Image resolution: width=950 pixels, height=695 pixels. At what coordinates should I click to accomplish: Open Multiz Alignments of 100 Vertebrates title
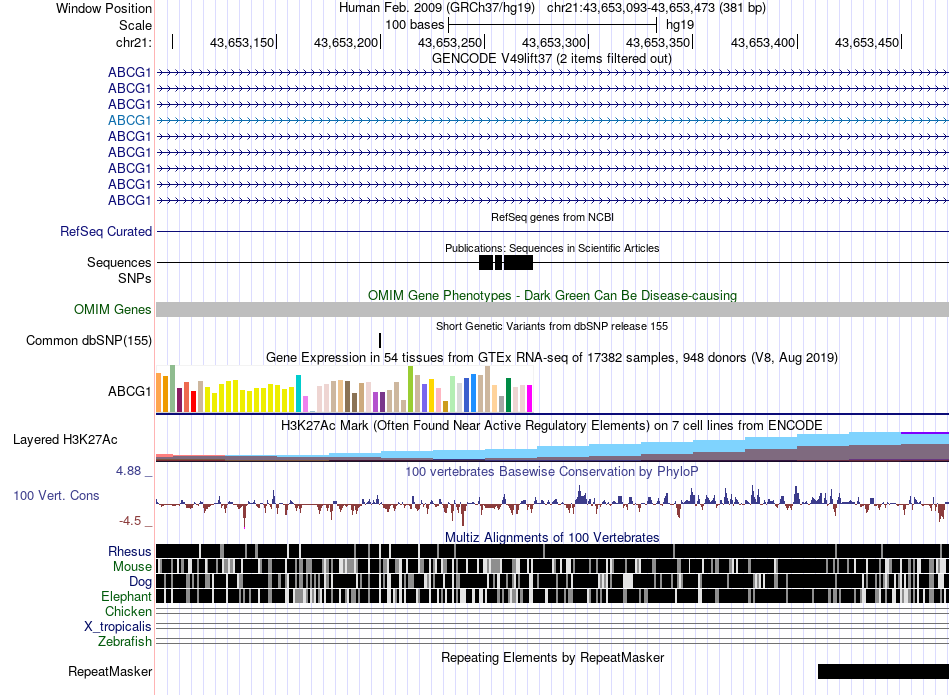tap(552, 537)
